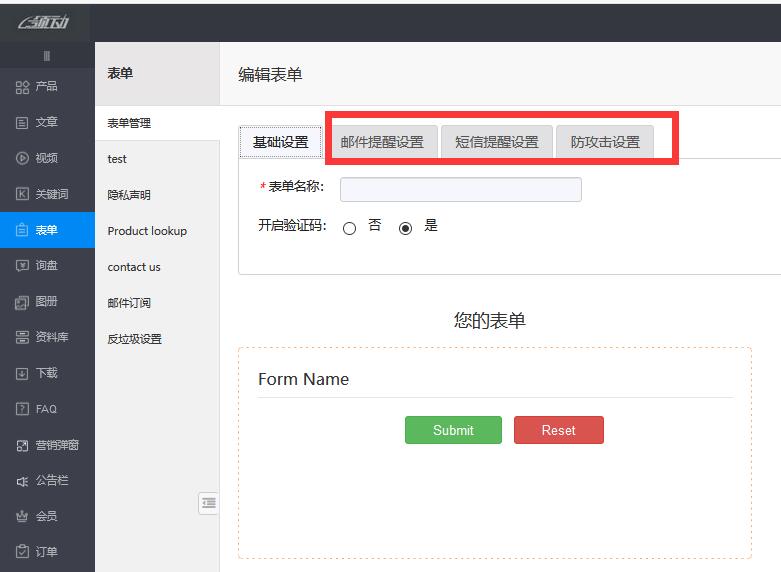Click the 下载 label in sidebar
The image size is (781, 572).
pos(46,373)
